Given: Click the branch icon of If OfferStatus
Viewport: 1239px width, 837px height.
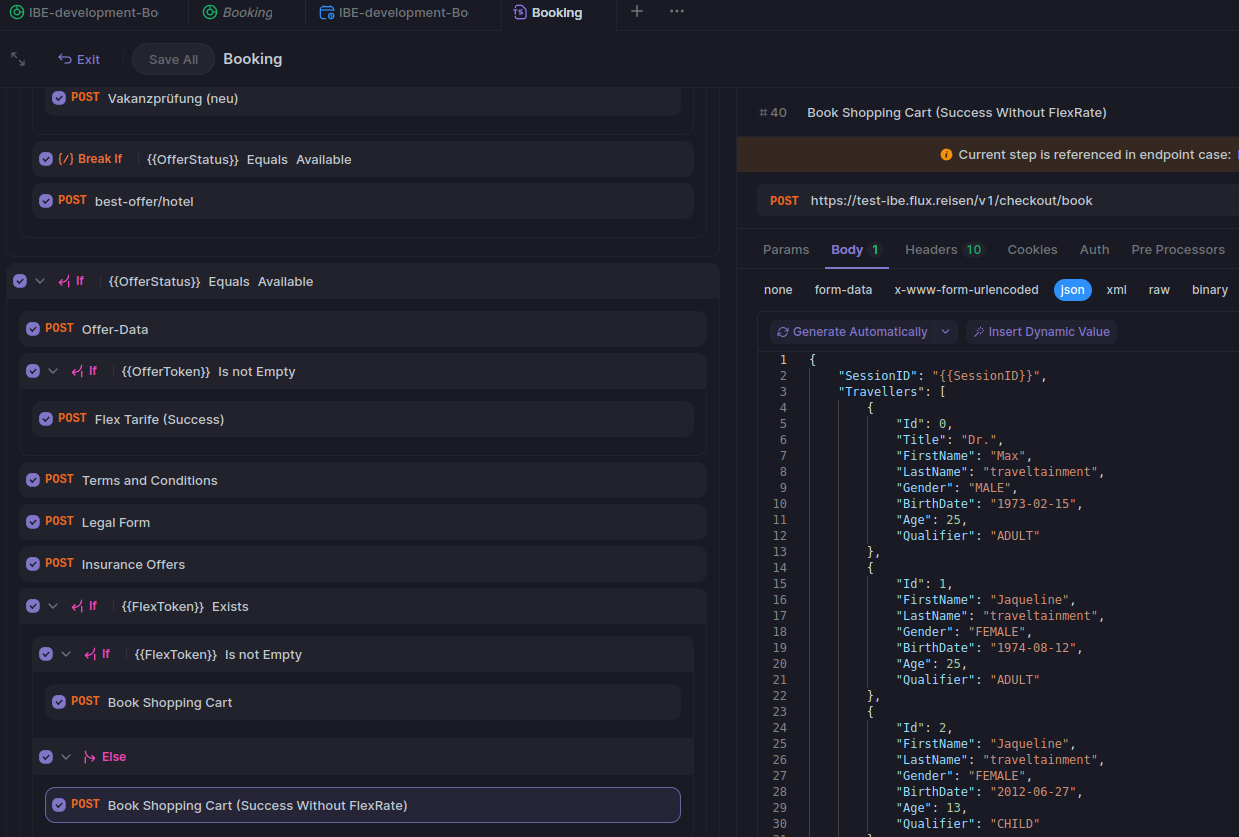Looking at the screenshot, I should pyautogui.click(x=64, y=281).
